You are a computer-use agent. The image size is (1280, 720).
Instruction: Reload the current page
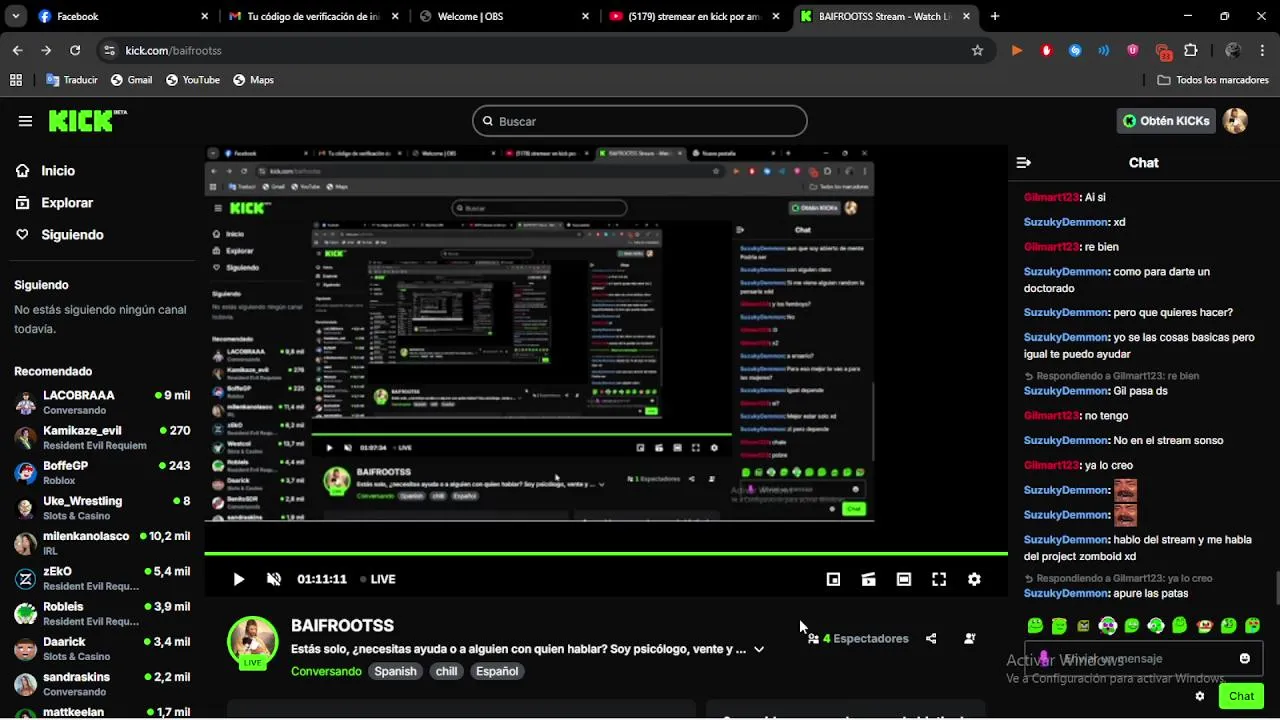(75, 50)
